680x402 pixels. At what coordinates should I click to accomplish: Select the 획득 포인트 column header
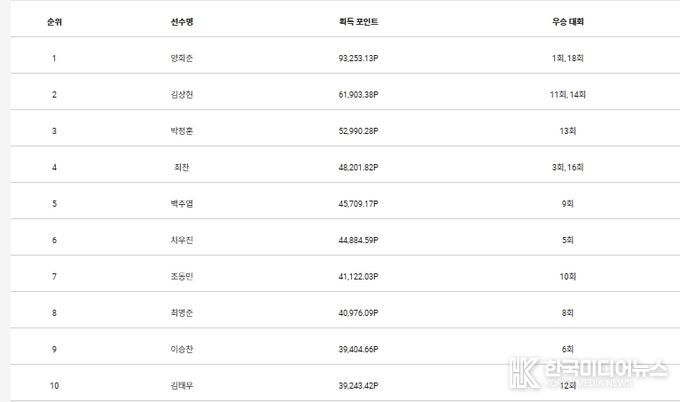(358, 21)
